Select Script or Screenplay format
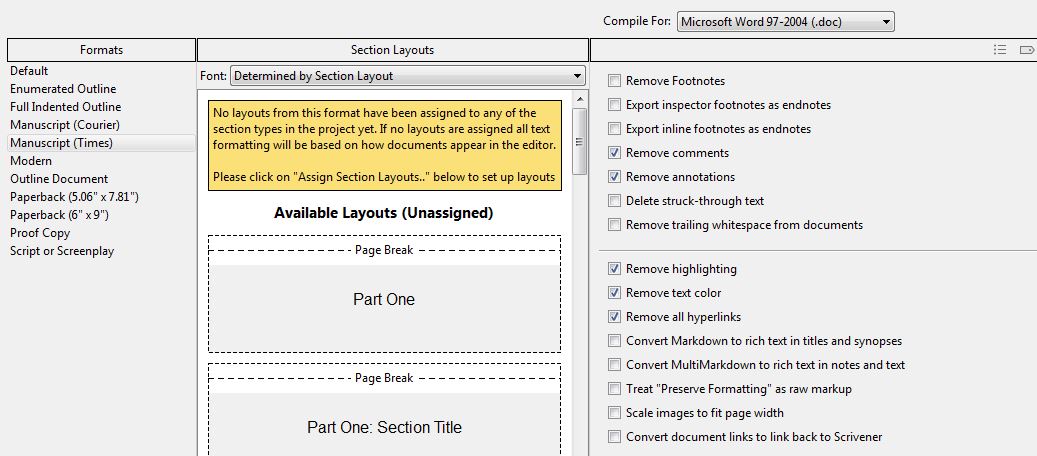1037x456 pixels. pos(62,251)
